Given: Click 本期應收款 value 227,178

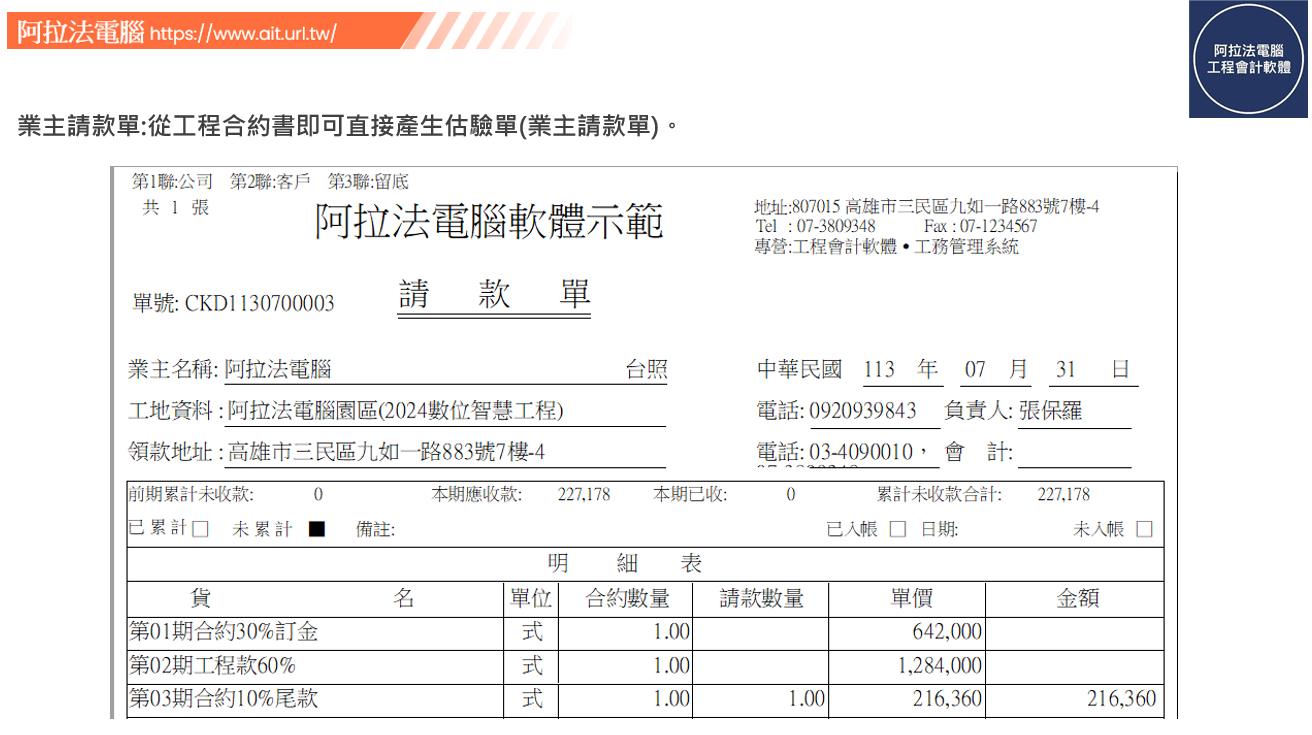Looking at the screenshot, I should 584,494.
